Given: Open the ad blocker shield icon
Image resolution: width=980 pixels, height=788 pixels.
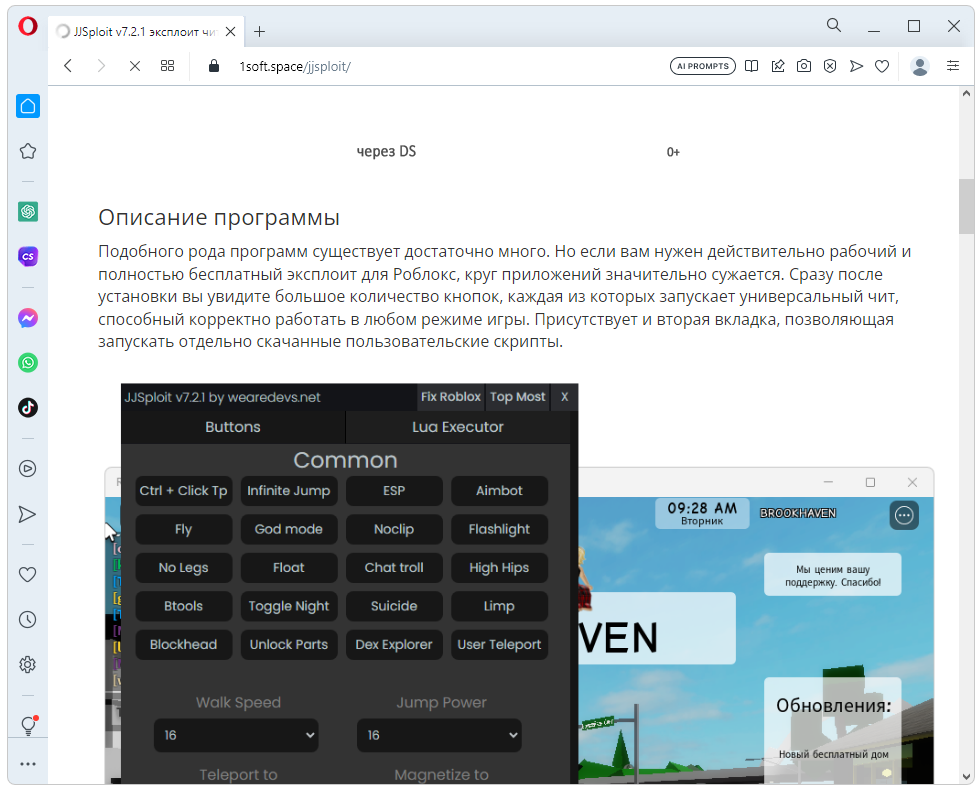Looking at the screenshot, I should tap(829, 66).
